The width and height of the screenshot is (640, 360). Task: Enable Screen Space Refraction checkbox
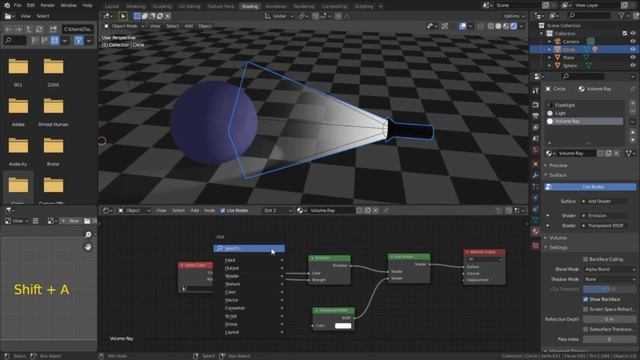point(585,309)
